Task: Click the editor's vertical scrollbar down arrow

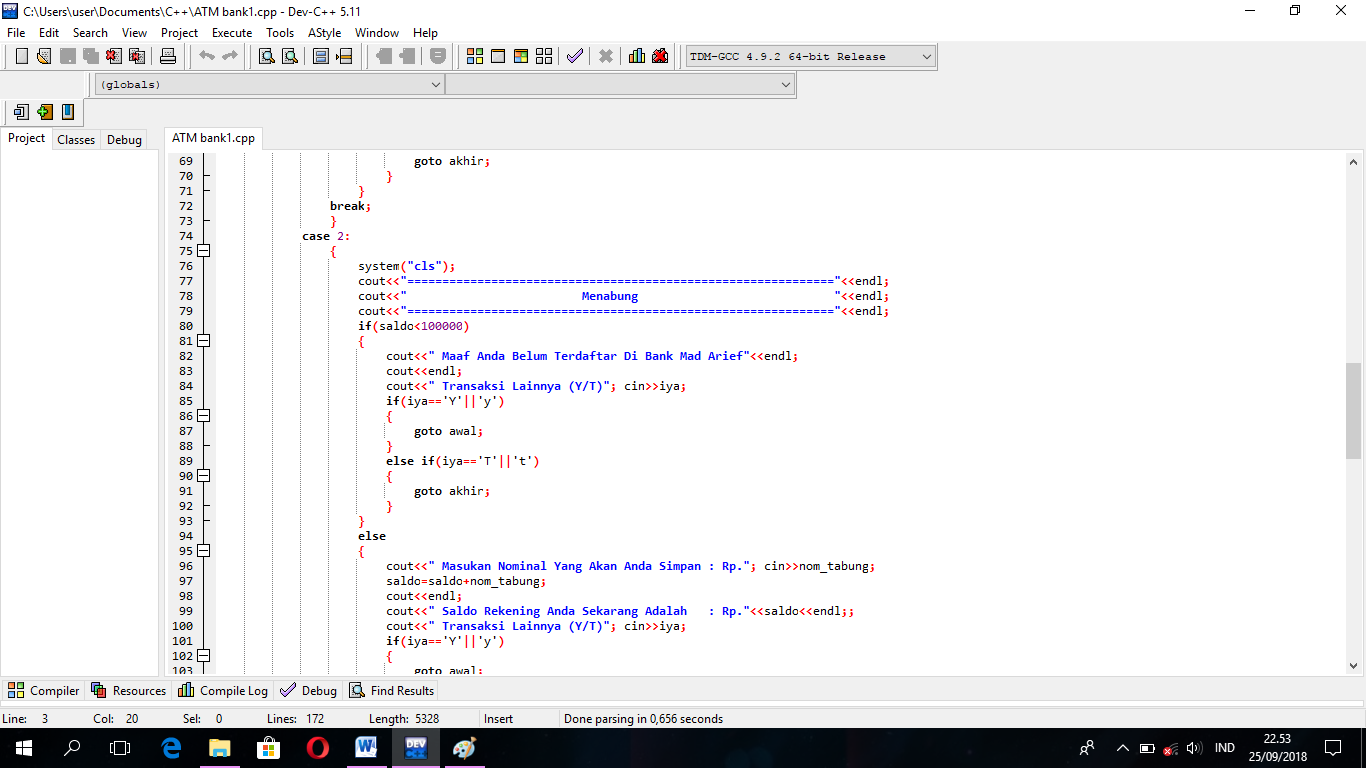Action: coord(1353,663)
